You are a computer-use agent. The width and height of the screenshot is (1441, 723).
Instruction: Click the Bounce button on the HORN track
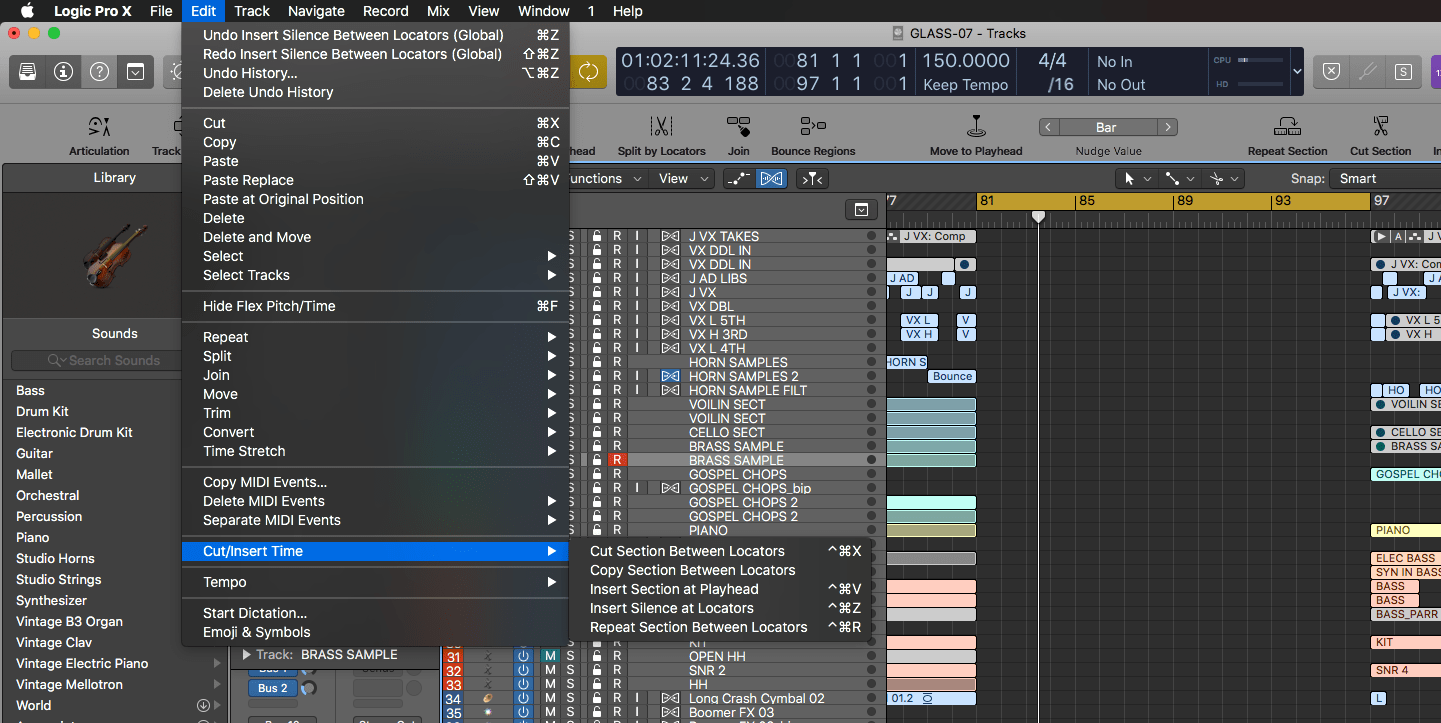tap(951, 376)
